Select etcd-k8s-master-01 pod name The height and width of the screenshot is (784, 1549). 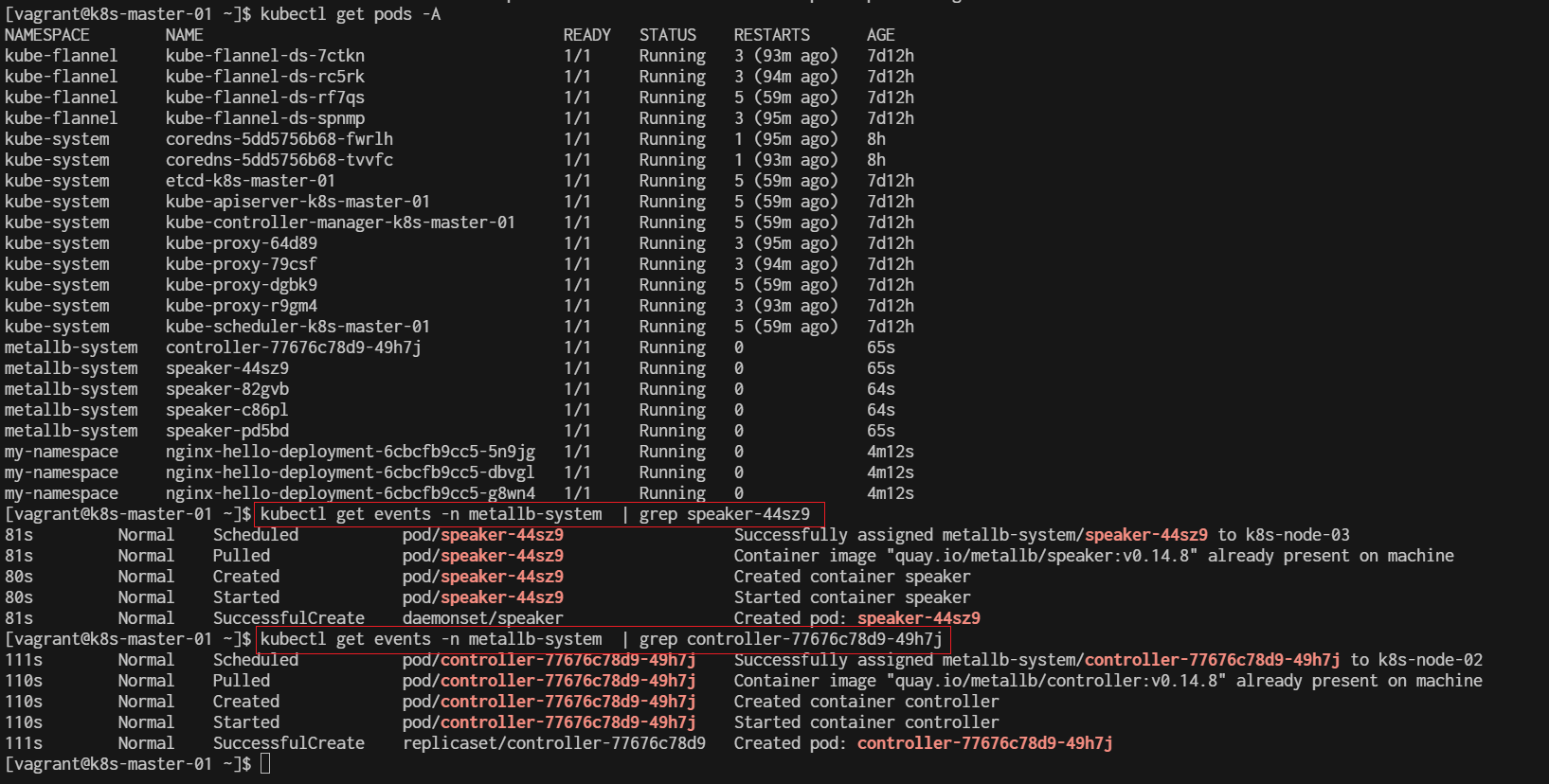251,181
